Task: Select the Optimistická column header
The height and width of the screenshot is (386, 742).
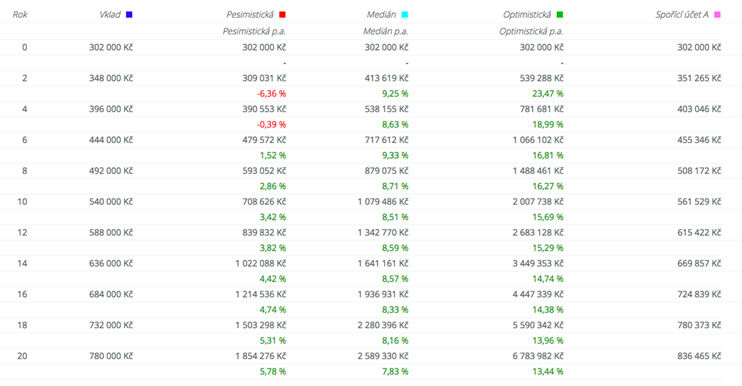Action: tap(527, 15)
